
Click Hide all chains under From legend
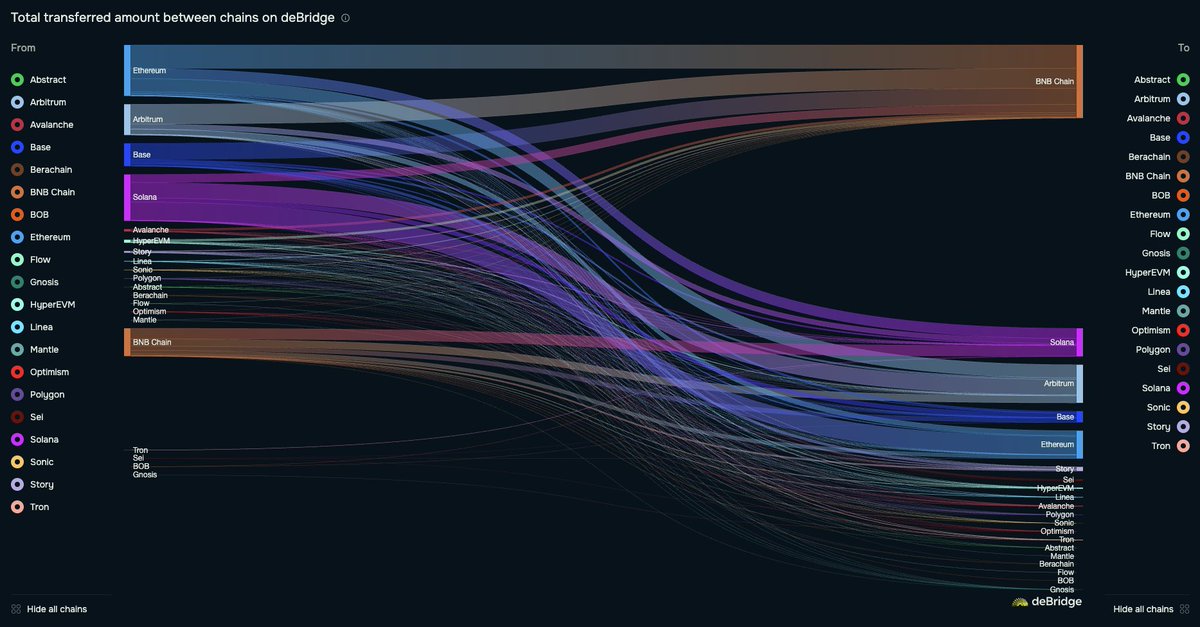click(49, 609)
